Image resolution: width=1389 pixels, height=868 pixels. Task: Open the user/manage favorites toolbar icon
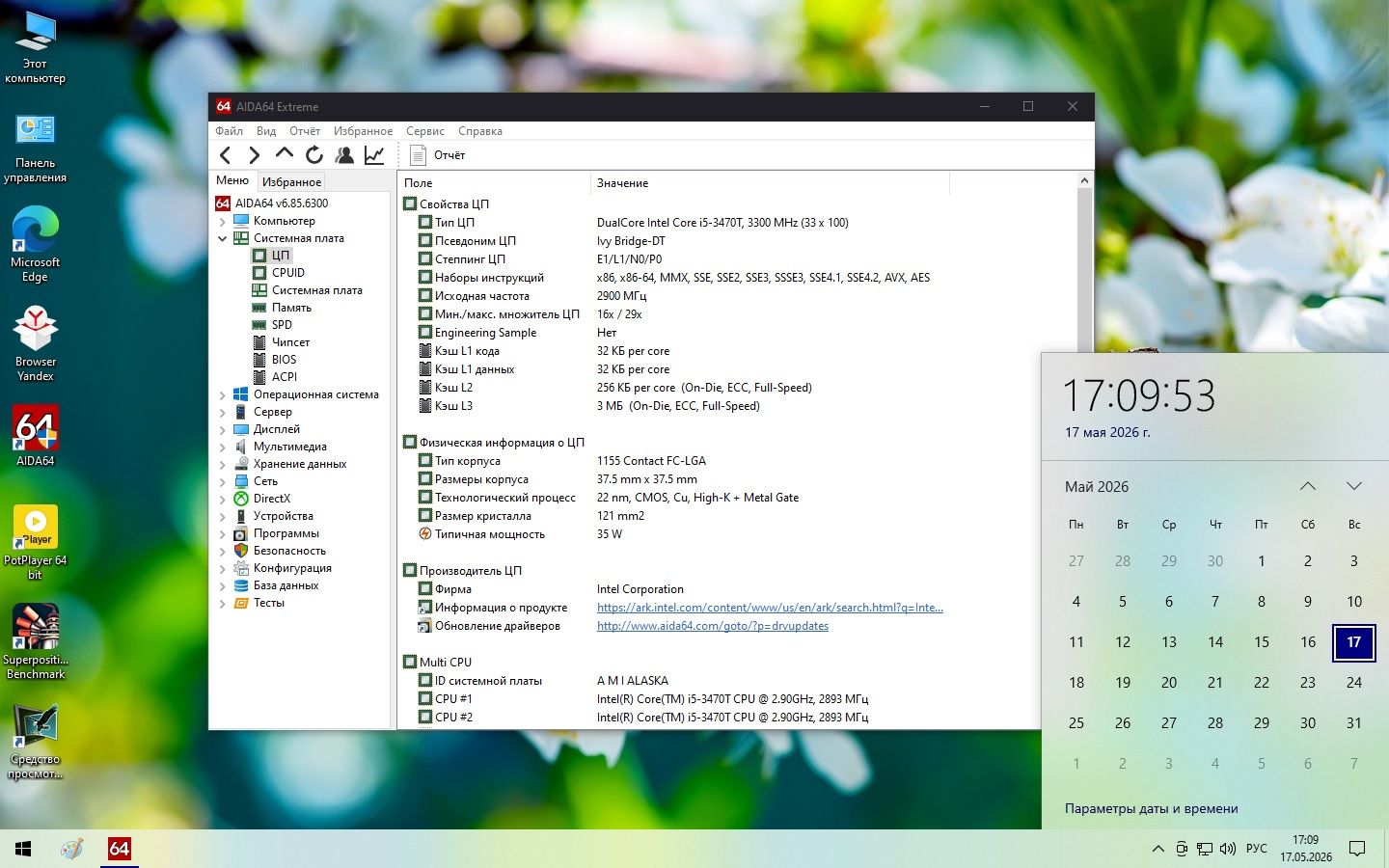pyautogui.click(x=344, y=155)
